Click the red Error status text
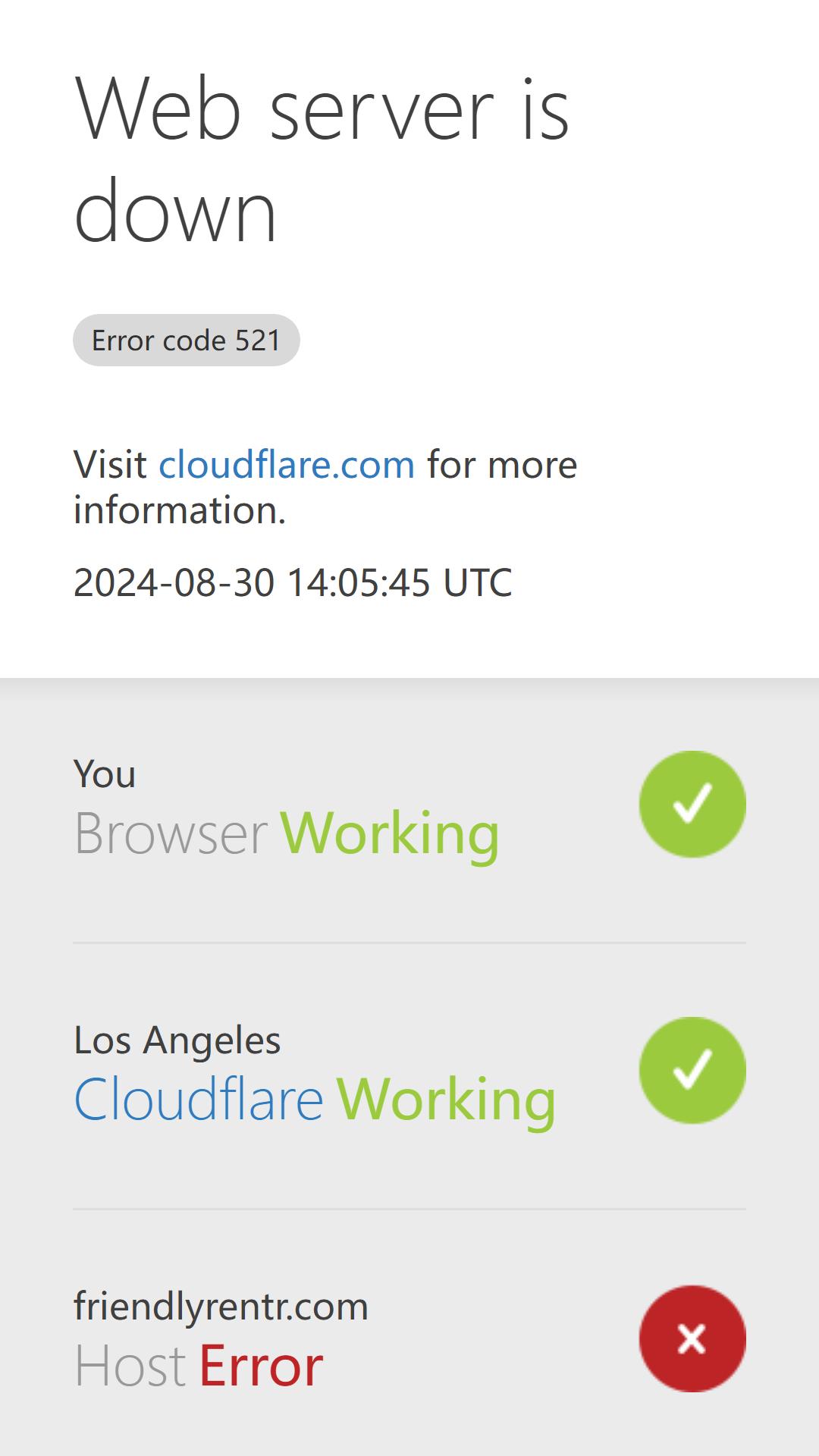Screen dimensions: 819x1456 point(261,1366)
